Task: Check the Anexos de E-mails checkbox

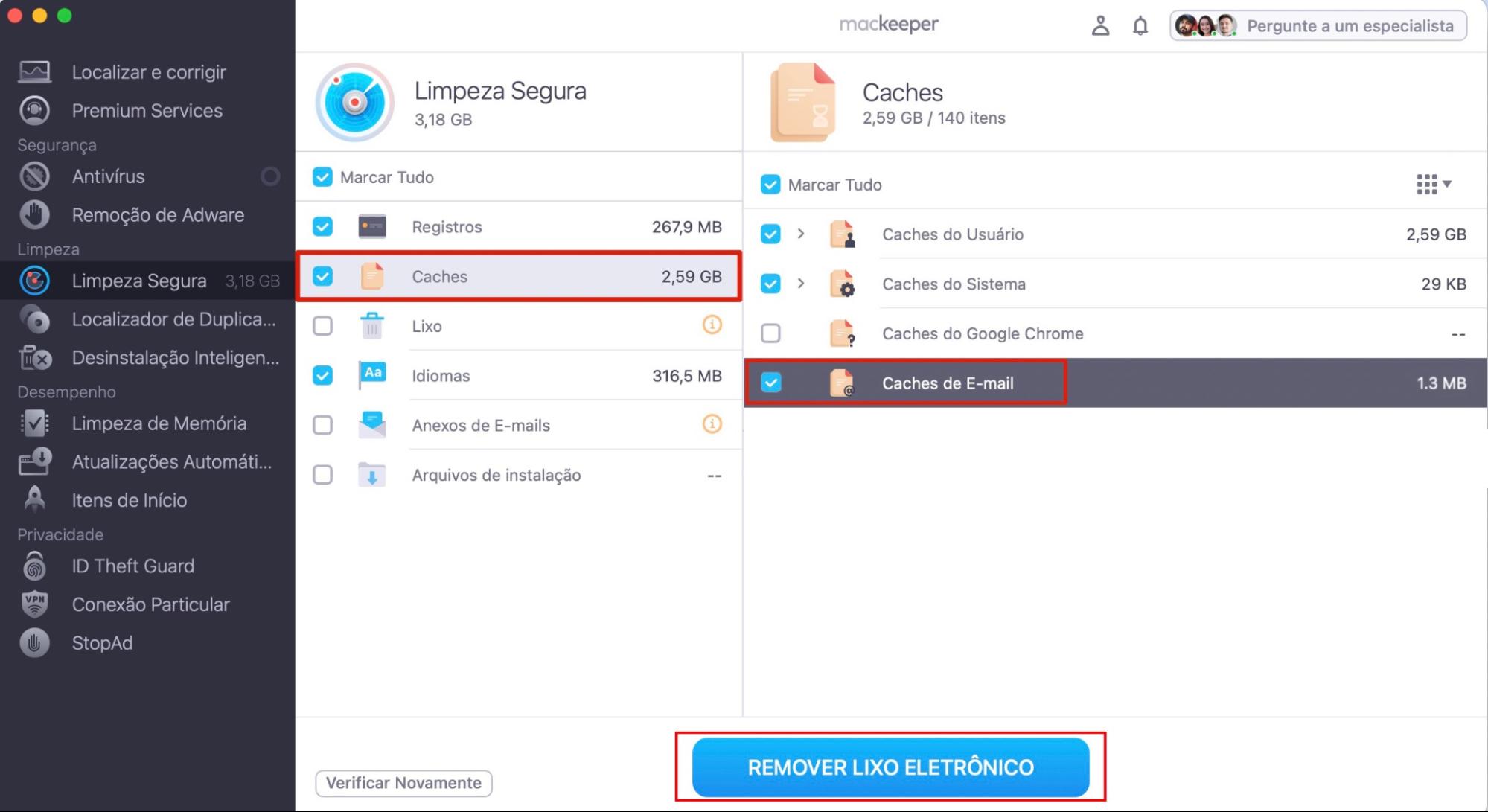Action: click(322, 425)
